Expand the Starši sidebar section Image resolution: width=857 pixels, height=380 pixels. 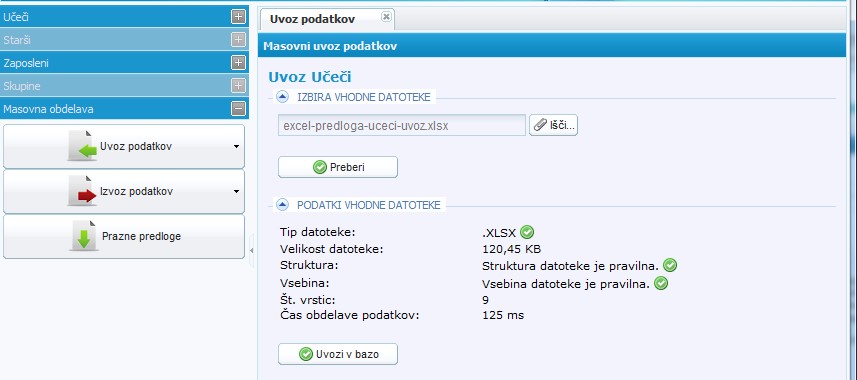tap(238, 40)
